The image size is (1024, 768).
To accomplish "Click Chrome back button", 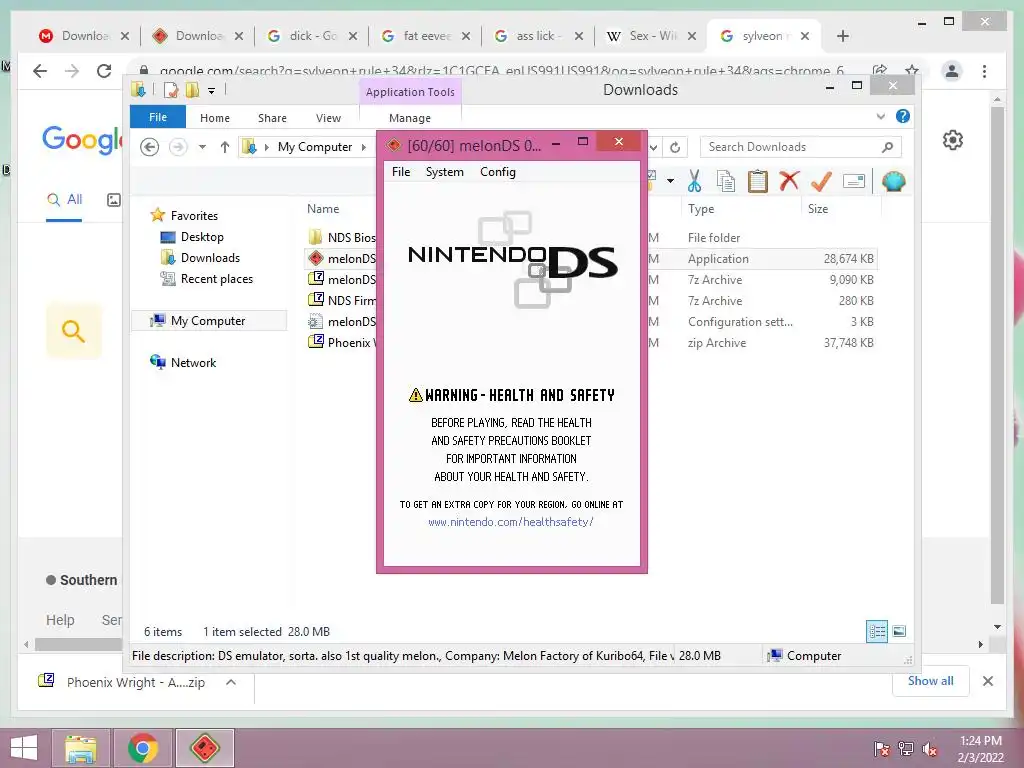I will click(x=40, y=71).
